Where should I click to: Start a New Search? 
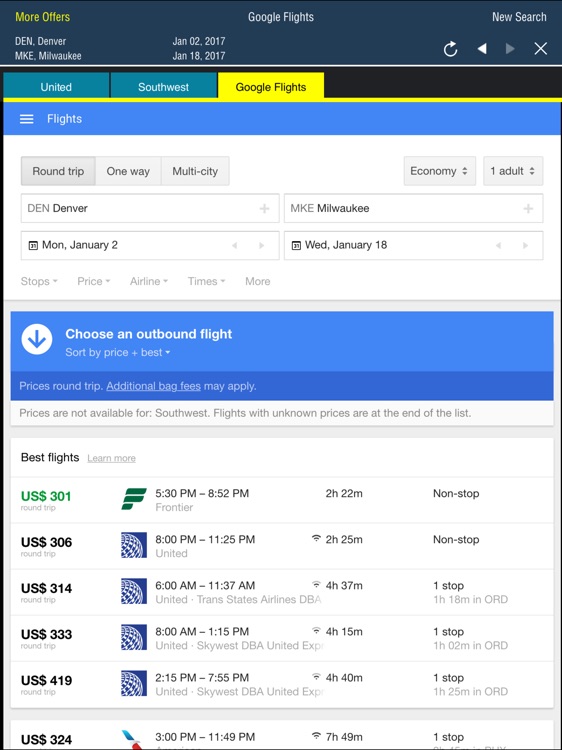tap(519, 17)
